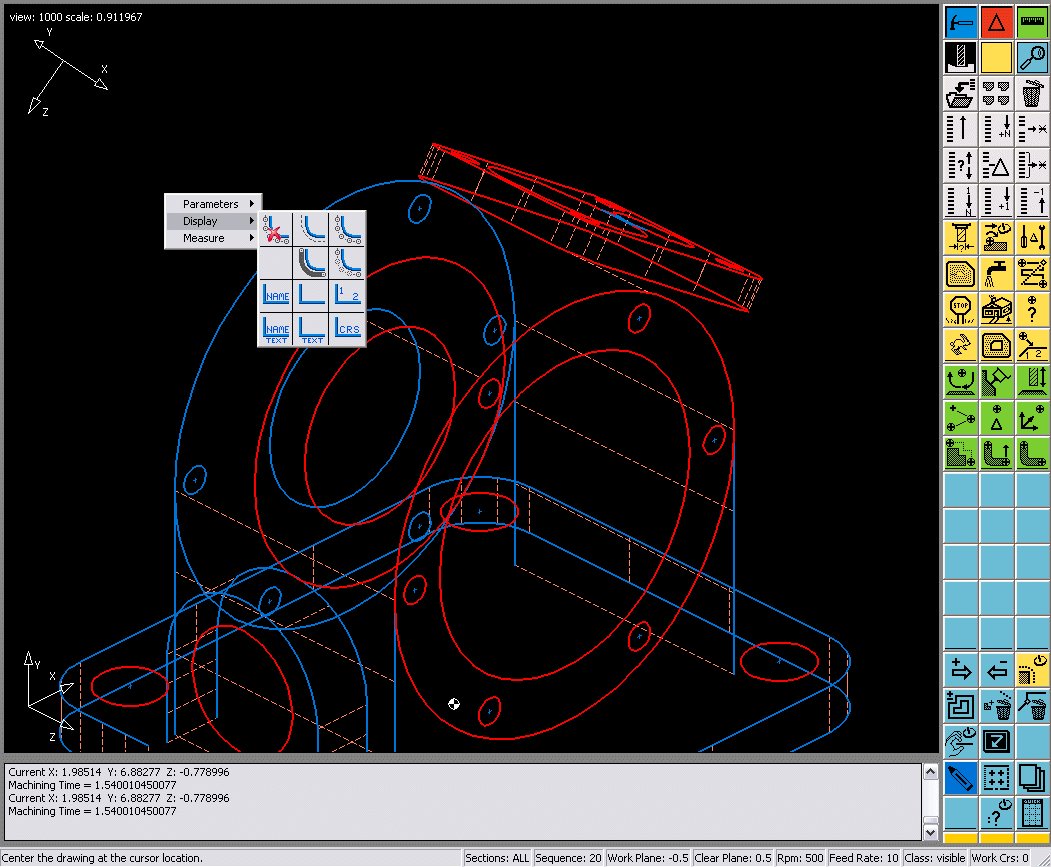Click the Sections: ALL status field
1051x867 pixels.
(x=497, y=858)
